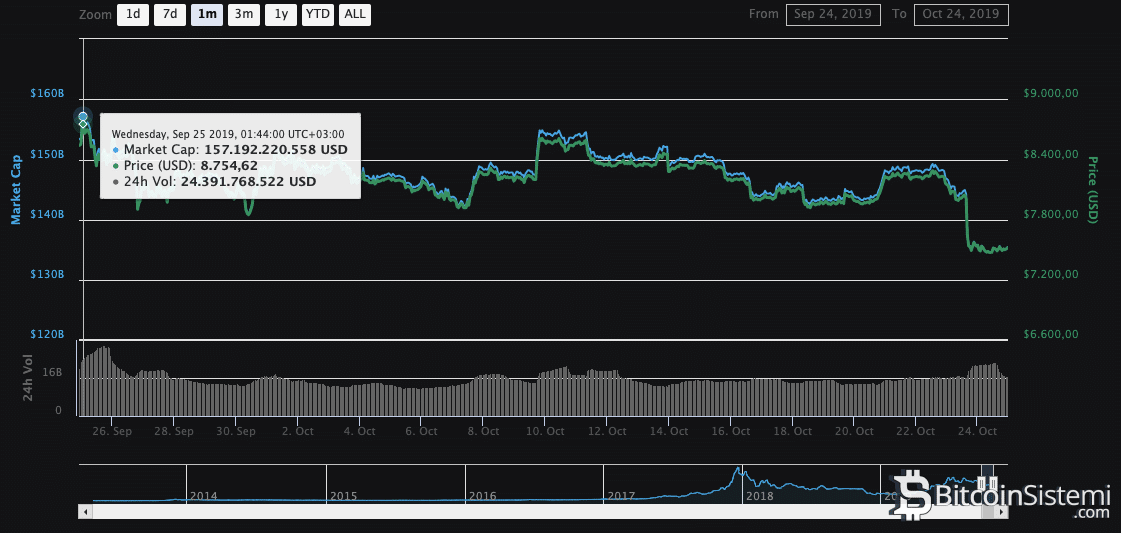Viewport: 1121px width, 533px height.
Task: Click the BitcoinSistemi logo icon
Action: coord(910,493)
